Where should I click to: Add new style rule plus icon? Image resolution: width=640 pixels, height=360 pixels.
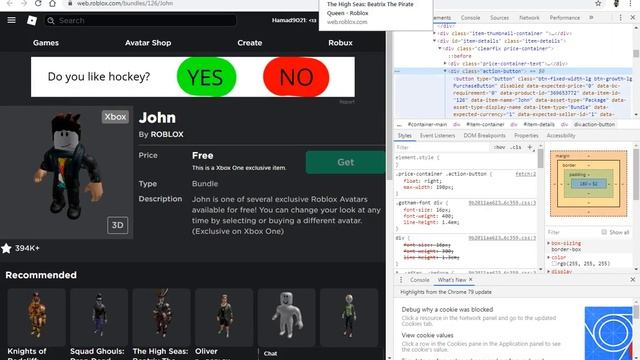point(530,147)
